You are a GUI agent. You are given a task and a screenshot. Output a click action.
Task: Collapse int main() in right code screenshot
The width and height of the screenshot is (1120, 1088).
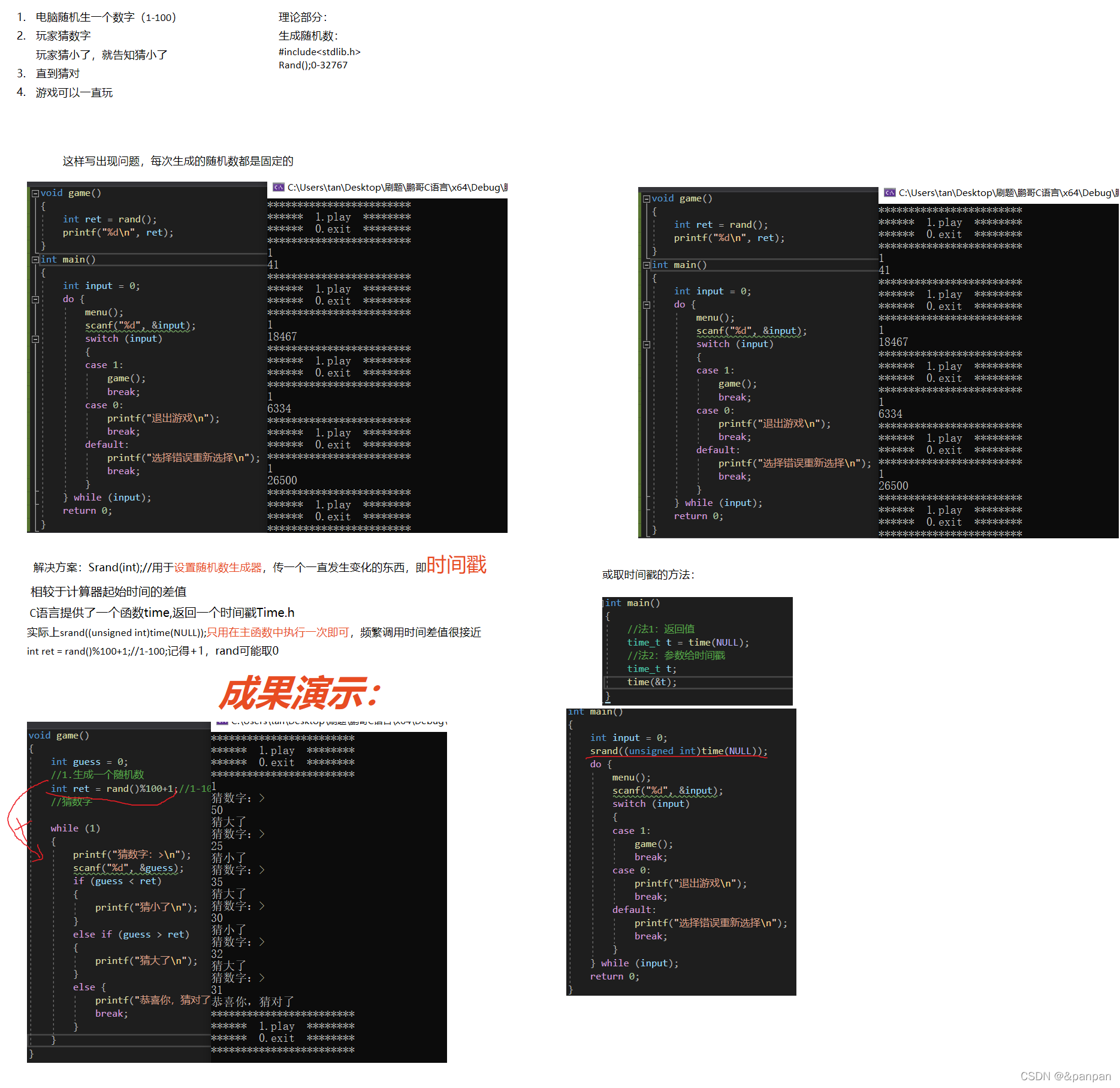pos(647,265)
